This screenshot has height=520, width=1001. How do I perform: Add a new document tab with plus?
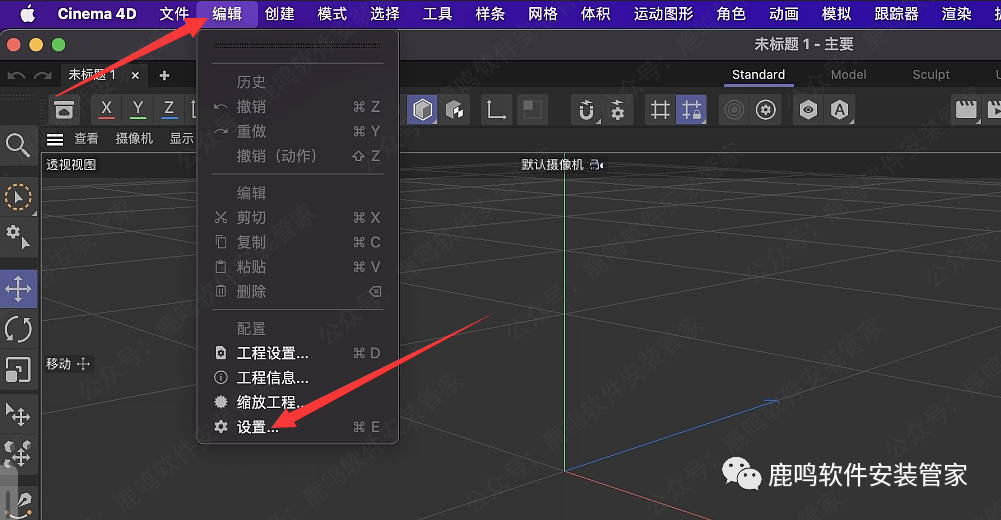(x=164, y=75)
